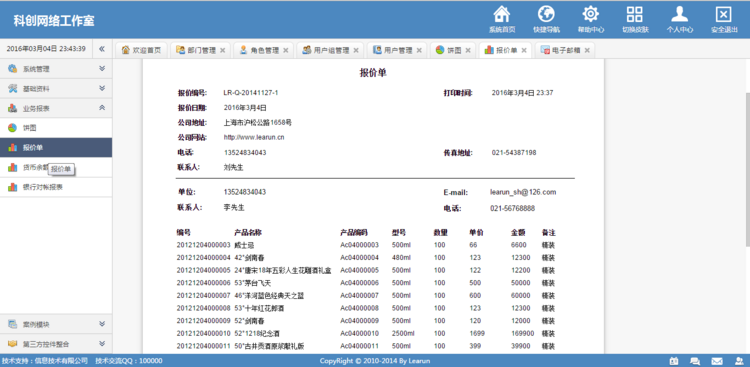Click quote number LR-Q-20141127-1
Image resolution: width=750 pixels, height=367 pixels.
pyautogui.click(x=251, y=92)
